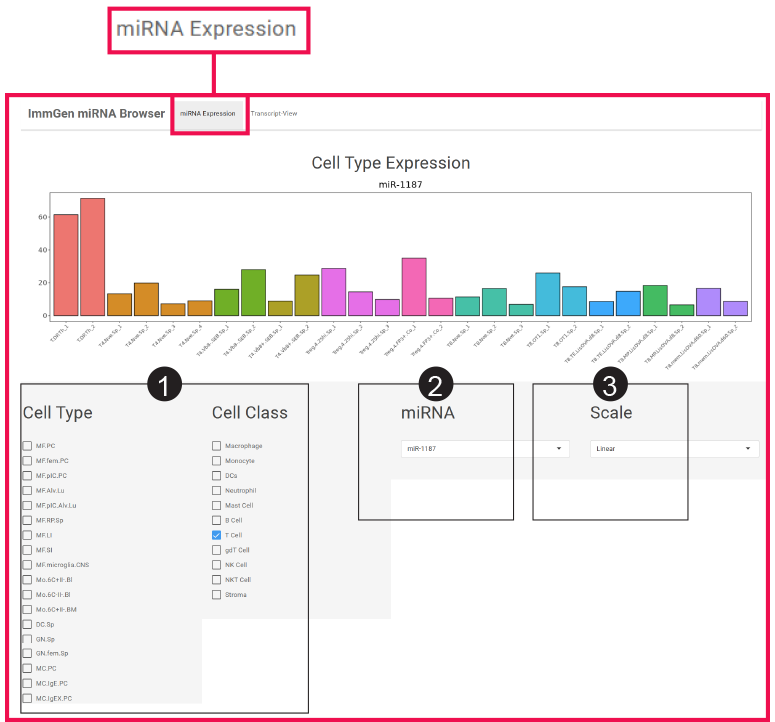Tick the gdT Cell checkbox
Image resolution: width=775 pixels, height=722 pixels.
[x=216, y=550]
